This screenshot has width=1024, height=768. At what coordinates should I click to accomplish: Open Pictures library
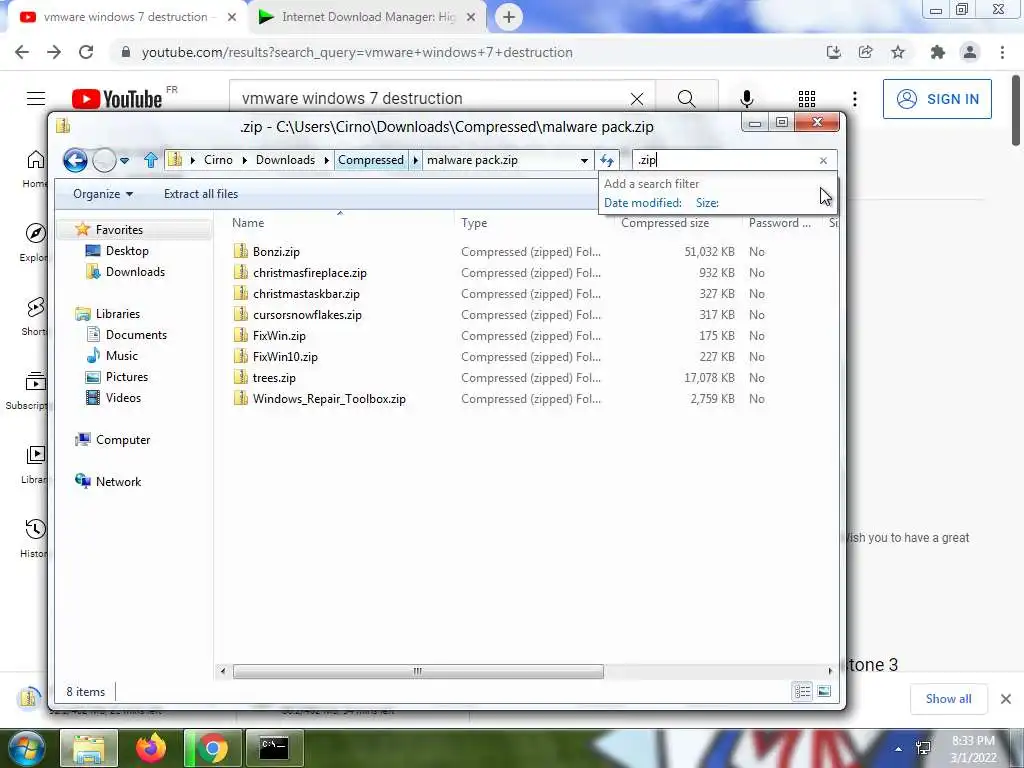click(127, 376)
